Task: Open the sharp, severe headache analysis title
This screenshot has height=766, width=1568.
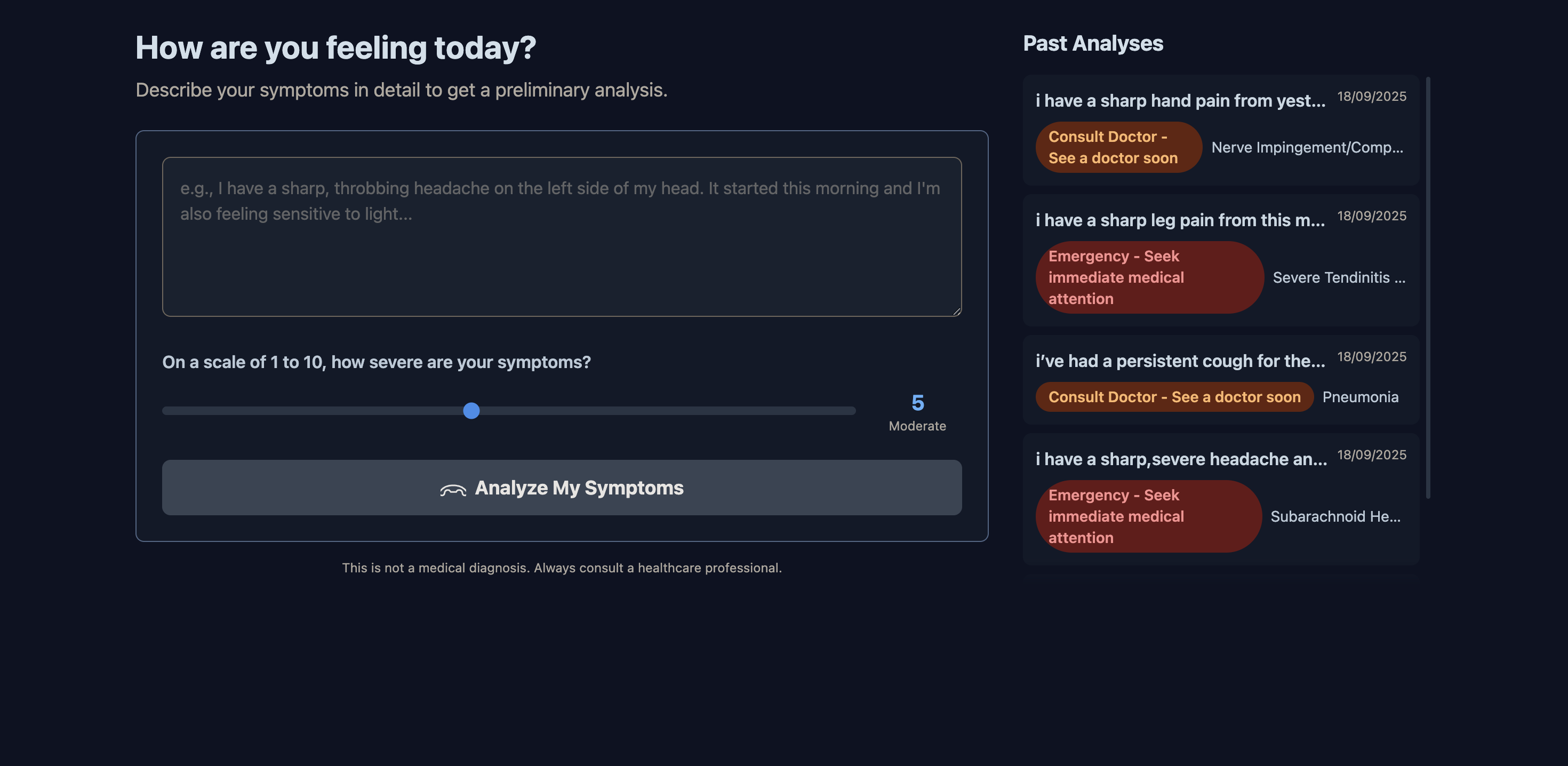Action: tap(1181, 459)
